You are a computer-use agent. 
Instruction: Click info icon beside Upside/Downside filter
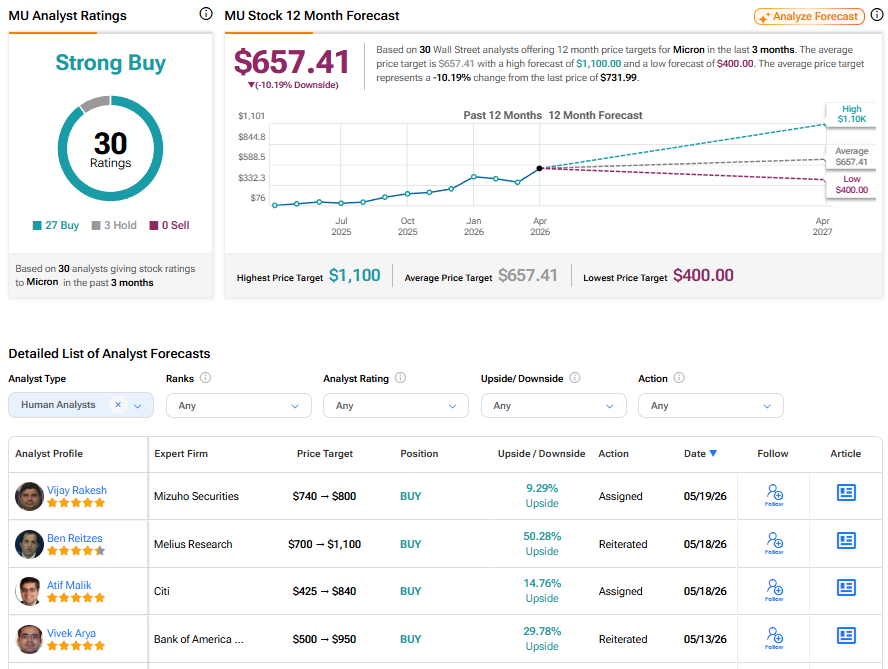(x=575, y=377)
